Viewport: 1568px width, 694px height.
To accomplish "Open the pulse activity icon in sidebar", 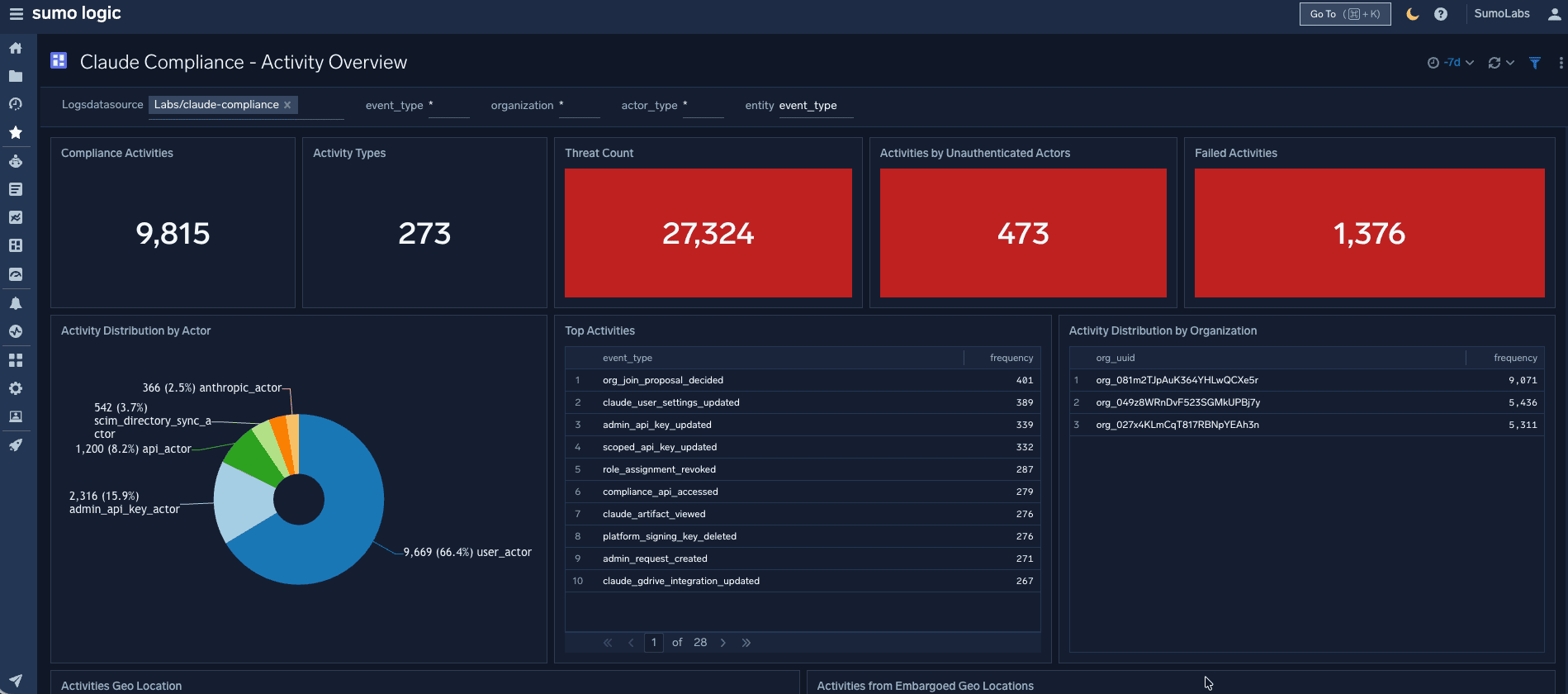I will pos(16,331).
